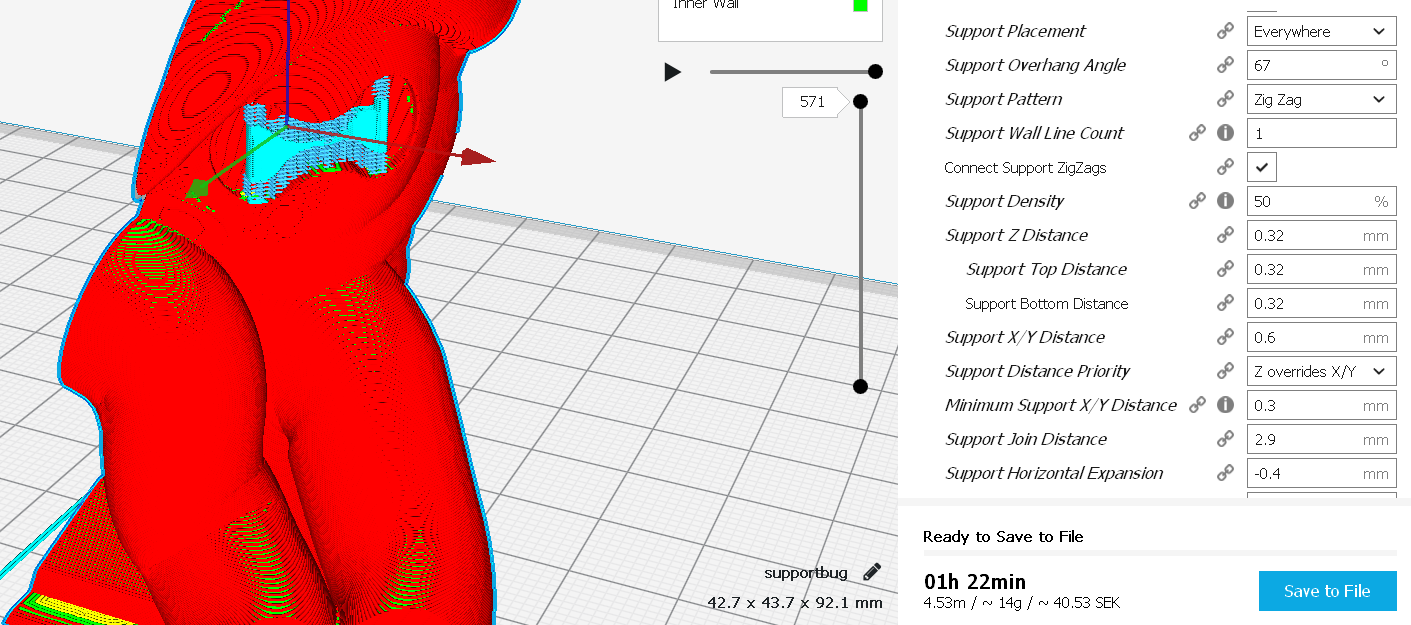Click link icon for Support Density
Screen dimensions: 1411x625
(x=1197, y=201)
